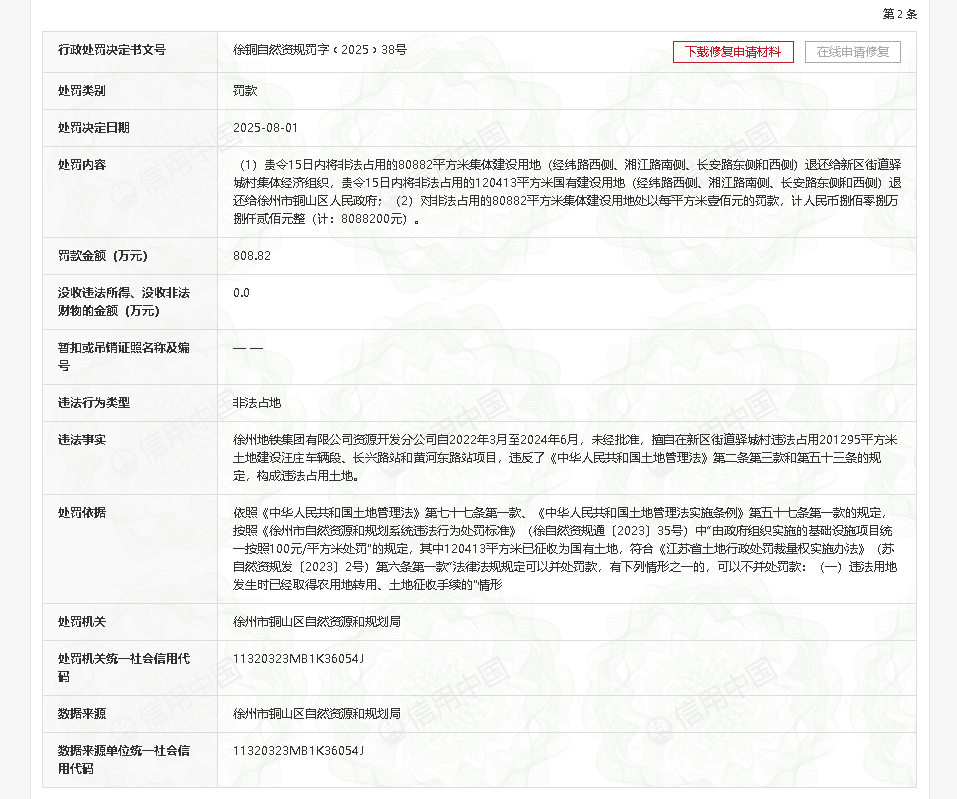Select the label 行政处罚决定书文号
957x799 pixels.
click(112, 50)
